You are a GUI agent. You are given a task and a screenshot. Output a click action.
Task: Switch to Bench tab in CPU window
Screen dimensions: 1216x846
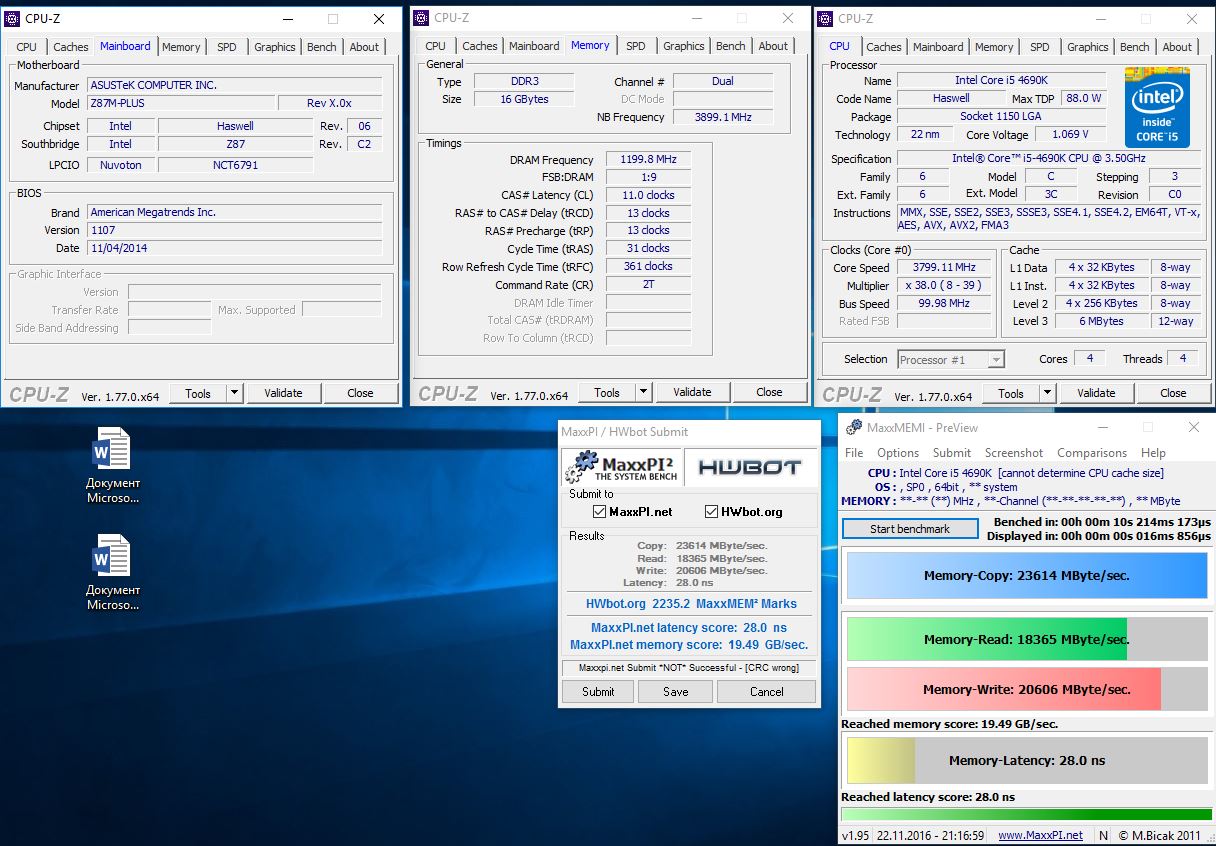coord(1135,47)
